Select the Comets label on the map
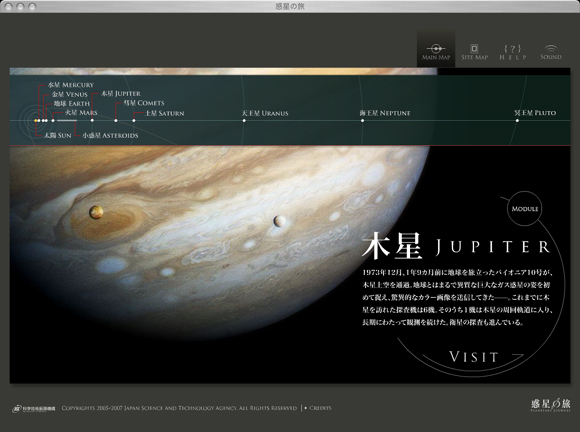580x432 pixels. (x=144, y=103)
